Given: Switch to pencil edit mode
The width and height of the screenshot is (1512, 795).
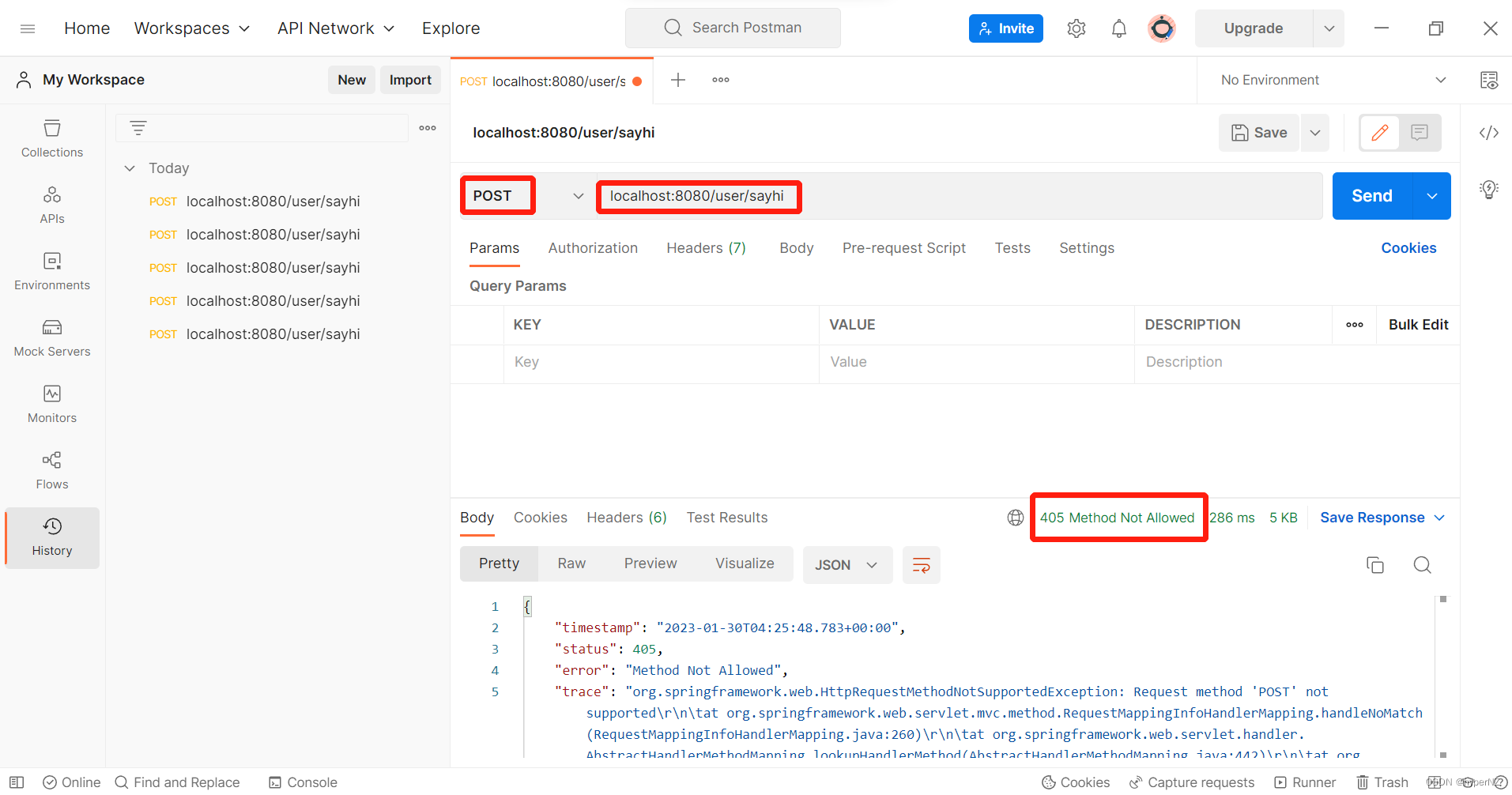Looking at the screenshot, I should (x=1380, y=133).
